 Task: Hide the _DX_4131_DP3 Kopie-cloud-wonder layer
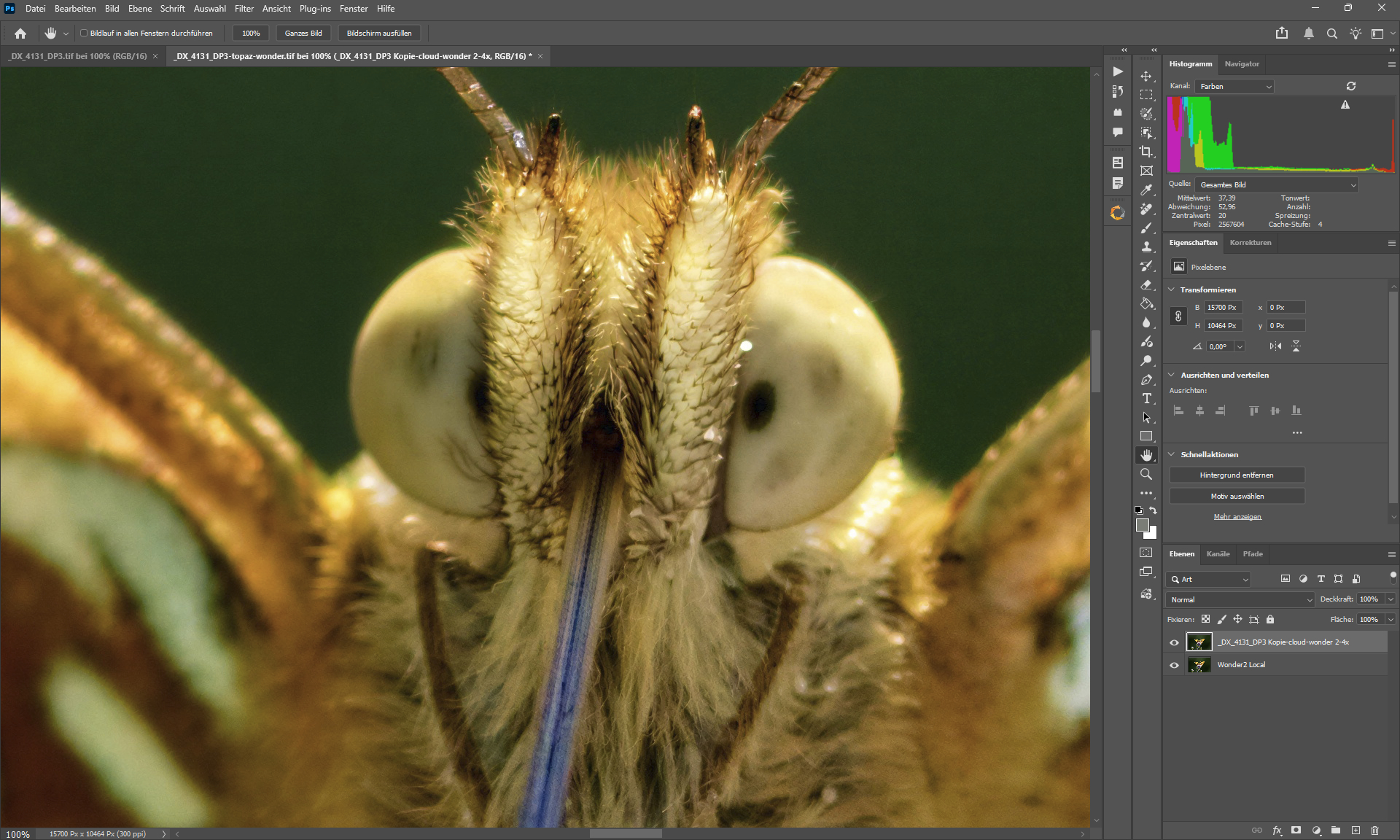(1174, 642)
